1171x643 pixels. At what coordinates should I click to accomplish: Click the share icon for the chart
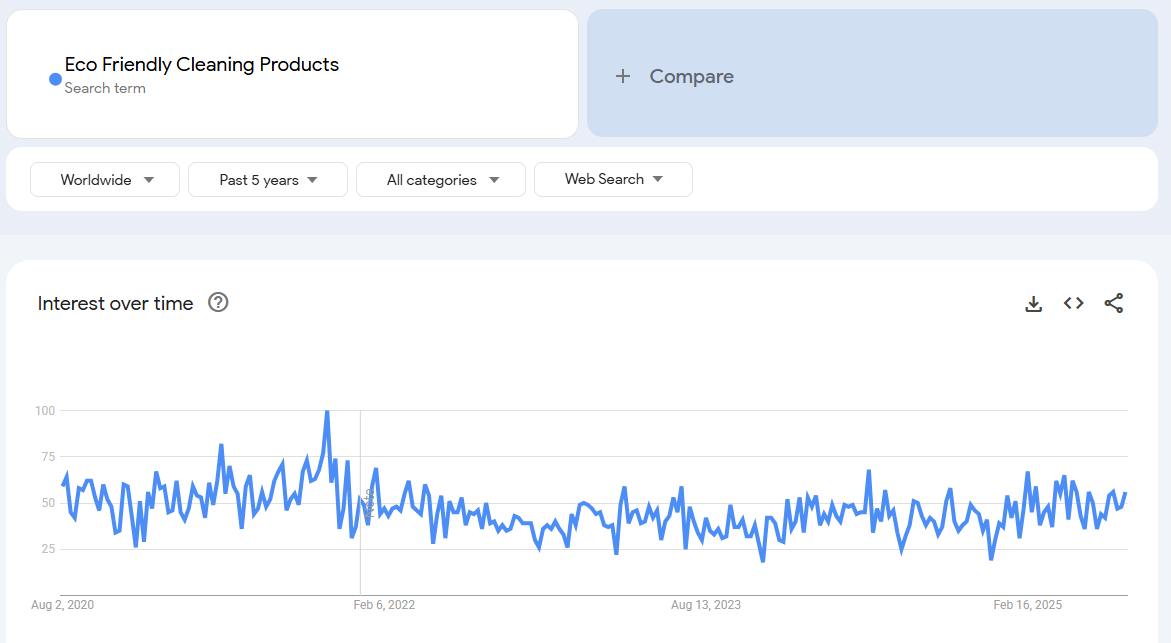coord(1114,303)
